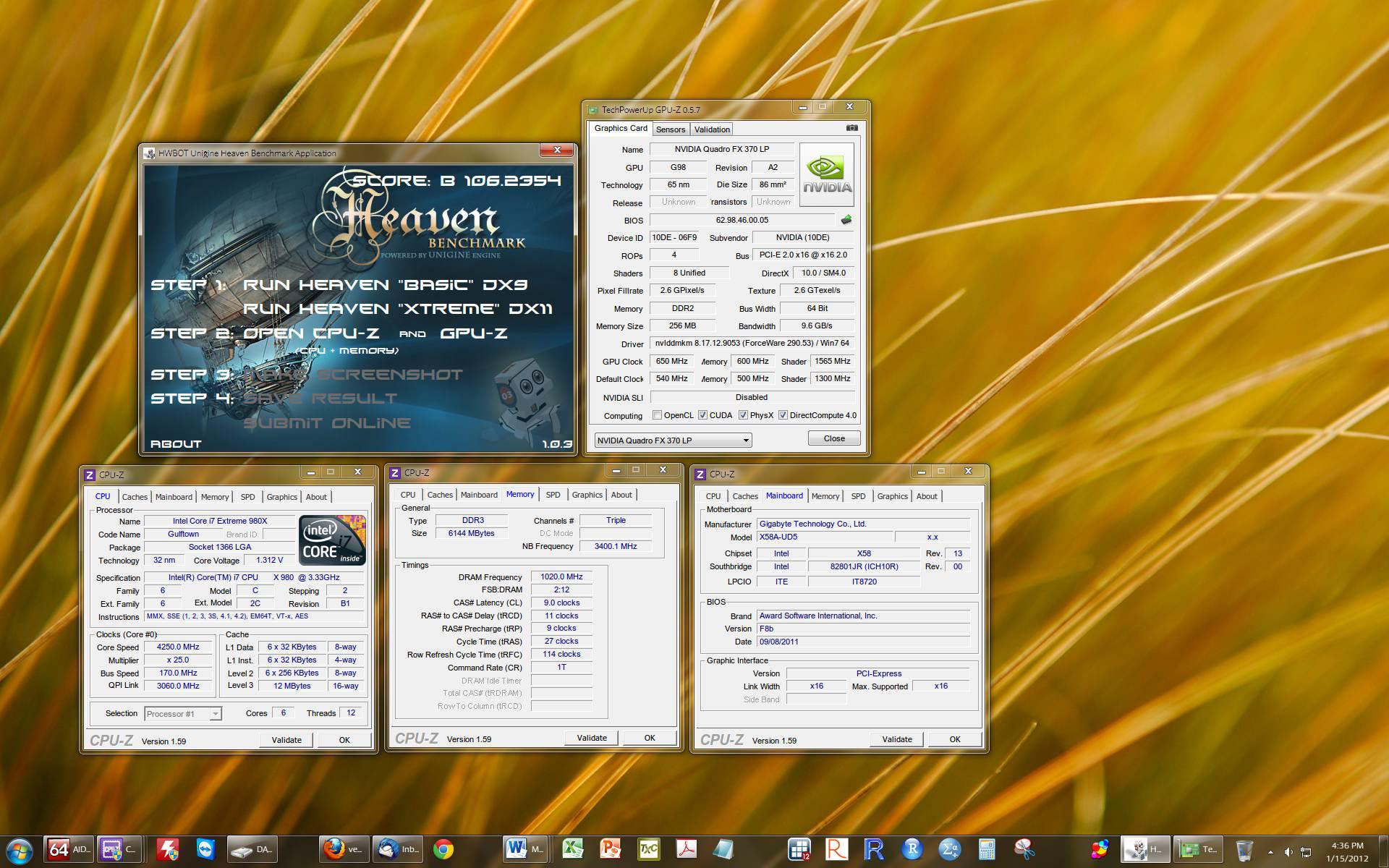This screenshot has height=868, width=1389.
Task: Open Thunderbird Inbox taskbar button
Action: [x=397, y=849]
